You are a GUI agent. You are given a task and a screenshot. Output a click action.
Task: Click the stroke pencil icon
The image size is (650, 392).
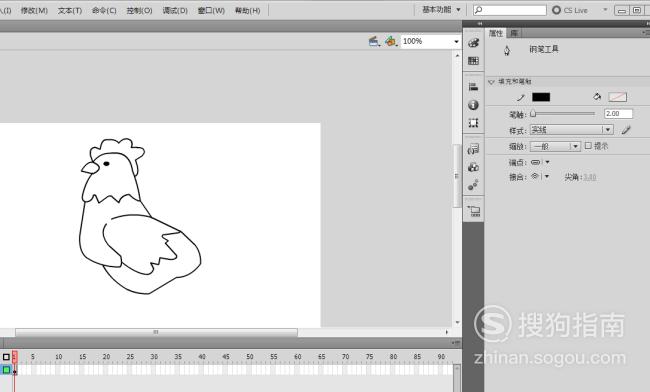(521, 97)
